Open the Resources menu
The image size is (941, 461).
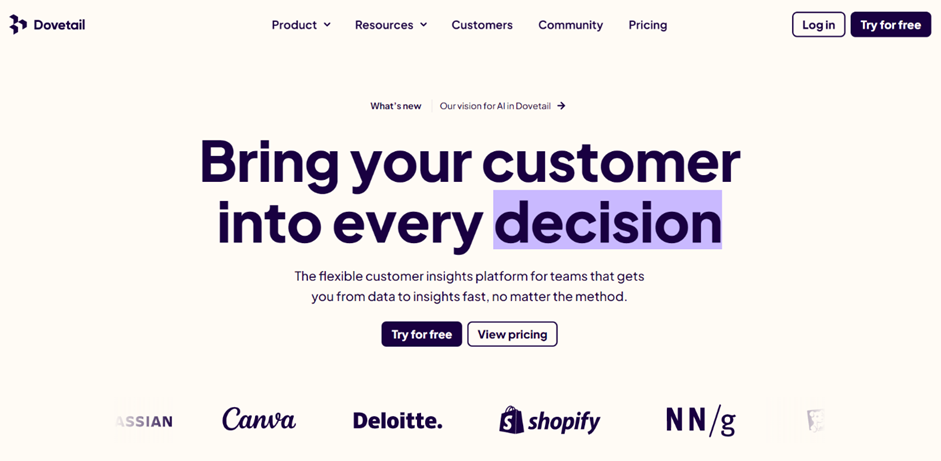(391, 25)
